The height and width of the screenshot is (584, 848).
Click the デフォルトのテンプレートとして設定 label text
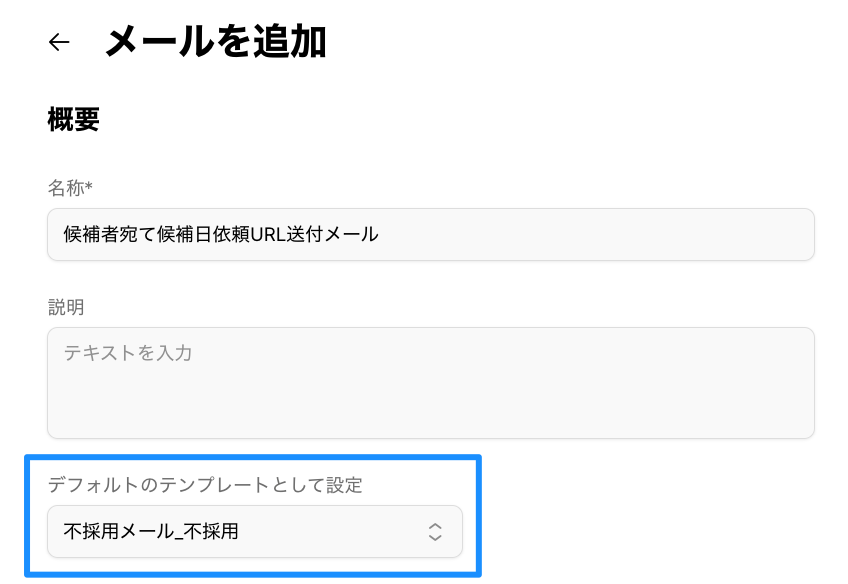coord(205,484)
